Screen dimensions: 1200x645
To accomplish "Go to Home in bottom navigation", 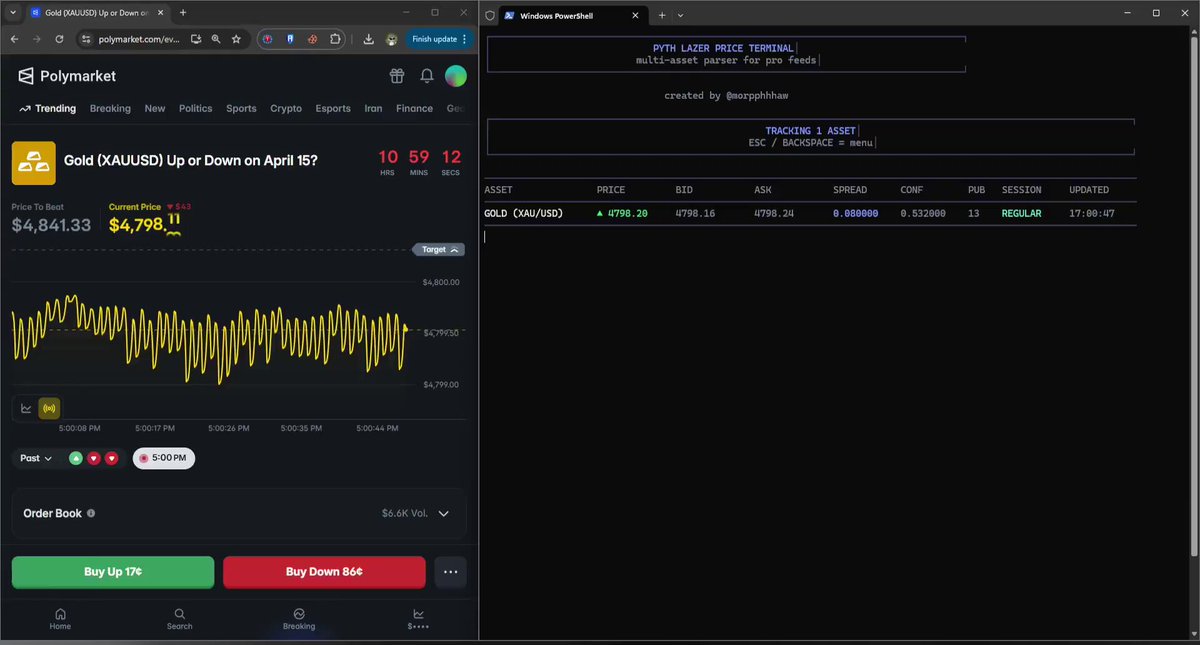I will [x=60, y=619].
